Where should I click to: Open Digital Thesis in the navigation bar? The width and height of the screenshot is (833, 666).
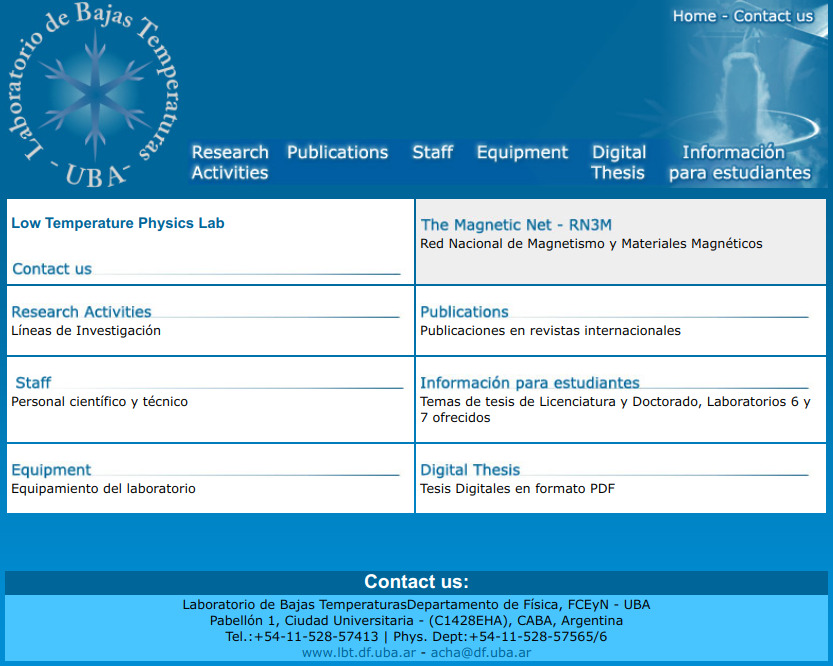[x=618, y=163]
